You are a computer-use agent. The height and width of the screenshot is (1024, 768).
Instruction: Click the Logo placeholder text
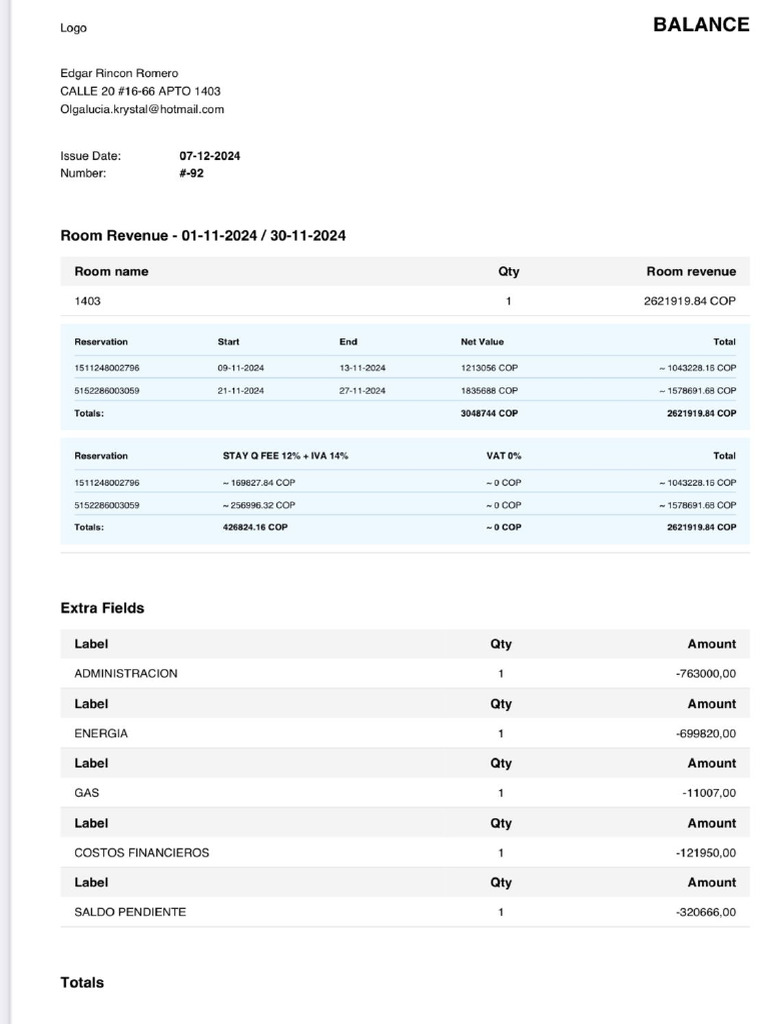click(73, 27)
